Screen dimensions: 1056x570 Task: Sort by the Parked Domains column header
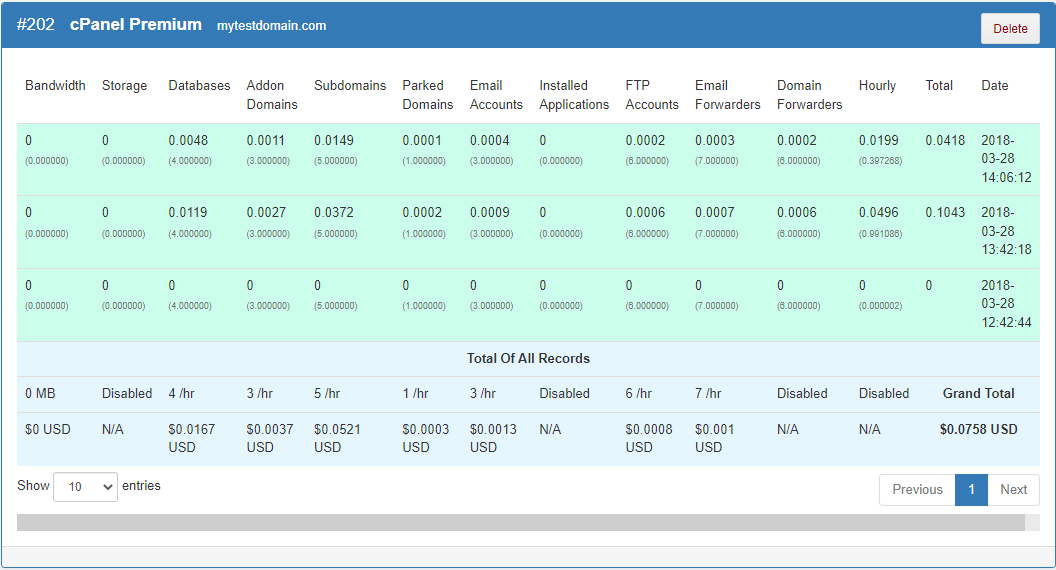[x=428, y=95]
